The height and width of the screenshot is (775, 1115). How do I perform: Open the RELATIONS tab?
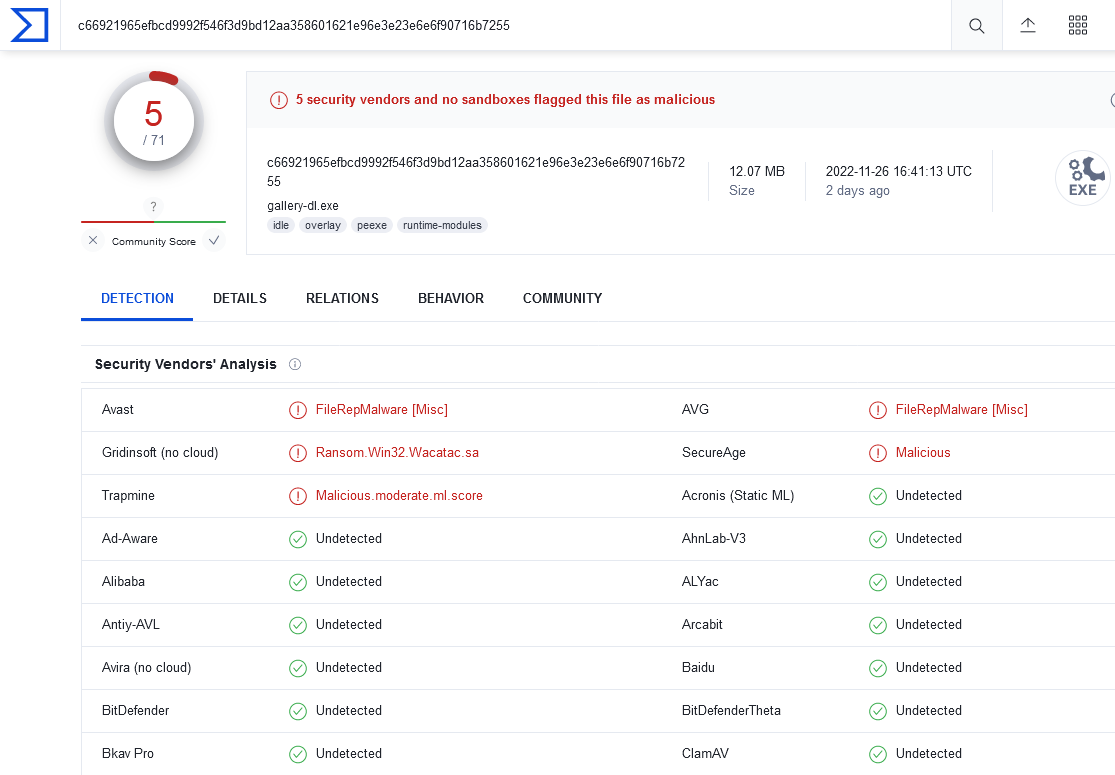(x=342, y=299)
